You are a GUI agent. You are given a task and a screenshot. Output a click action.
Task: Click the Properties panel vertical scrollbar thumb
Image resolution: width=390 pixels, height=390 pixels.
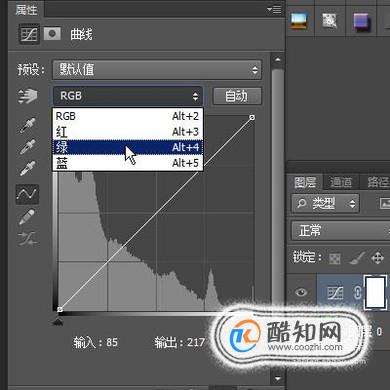click(278, 187)
